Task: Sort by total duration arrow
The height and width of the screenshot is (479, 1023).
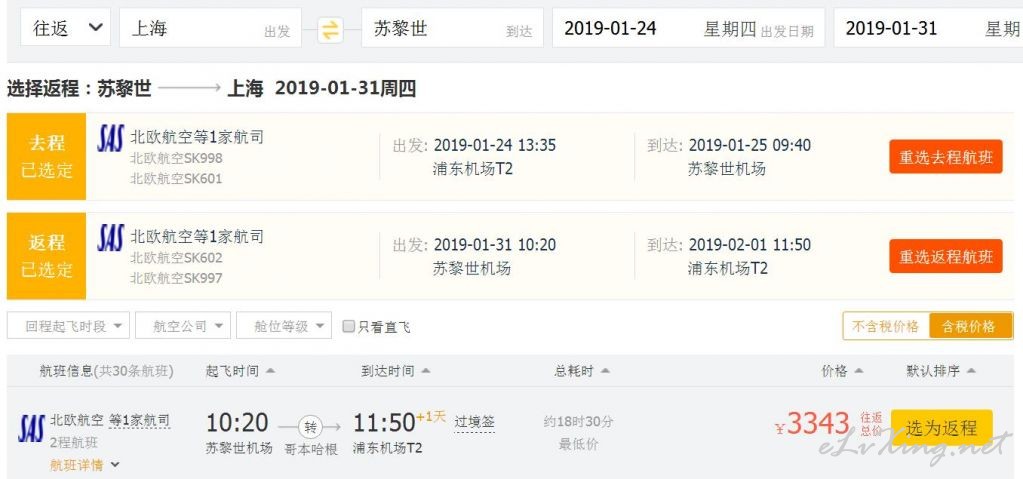Action: [605, 371]
